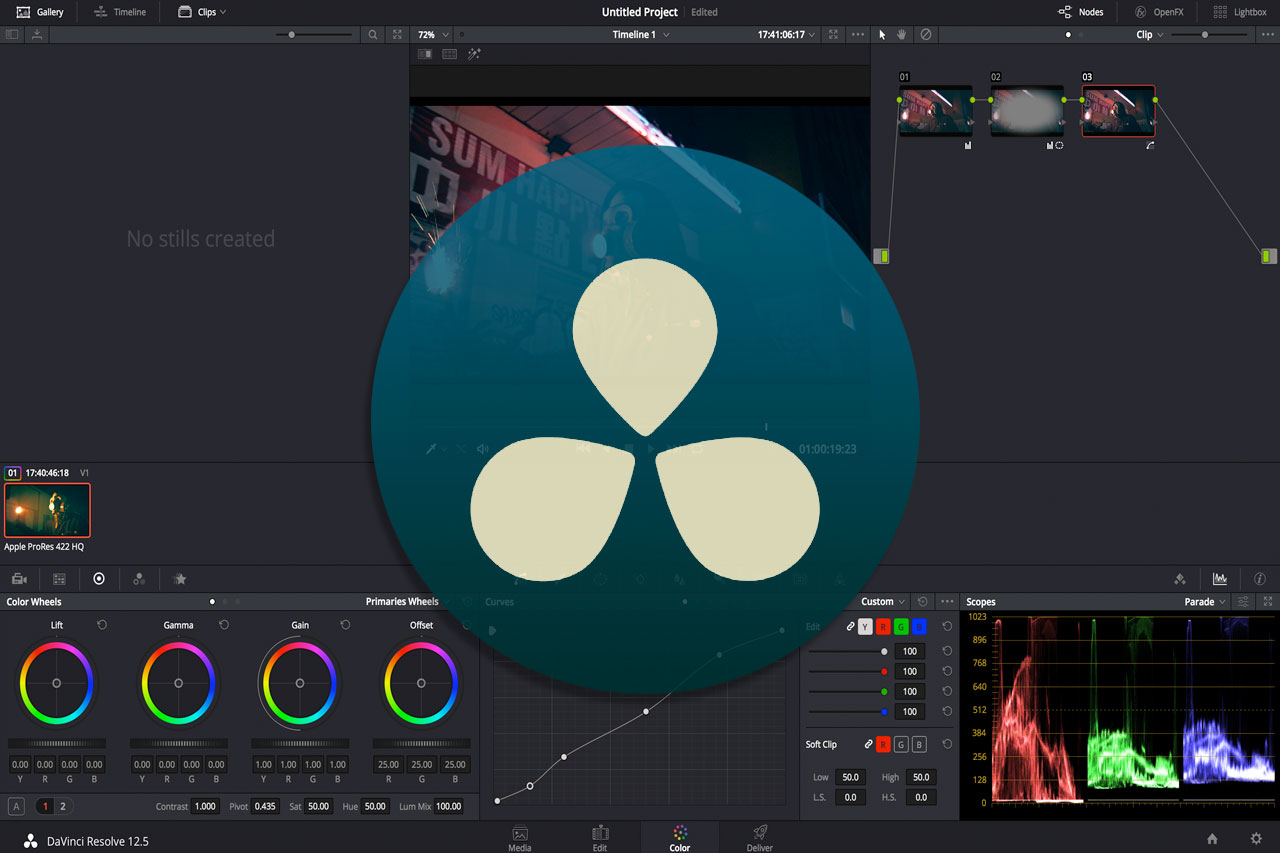Select clip 02 in the timeline

pos(1026,110)
